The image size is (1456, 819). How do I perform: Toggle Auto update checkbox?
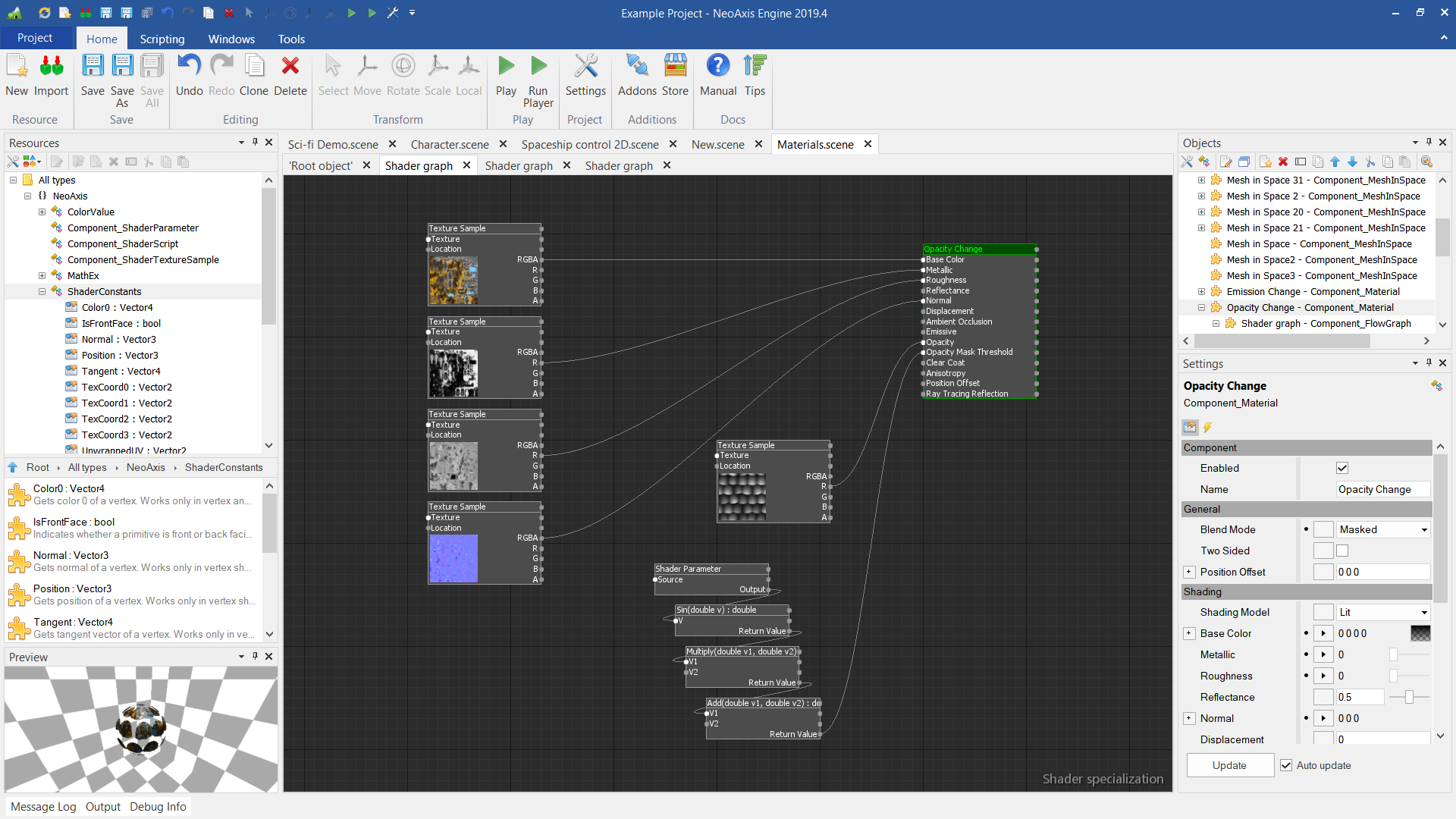[1286, 765]
